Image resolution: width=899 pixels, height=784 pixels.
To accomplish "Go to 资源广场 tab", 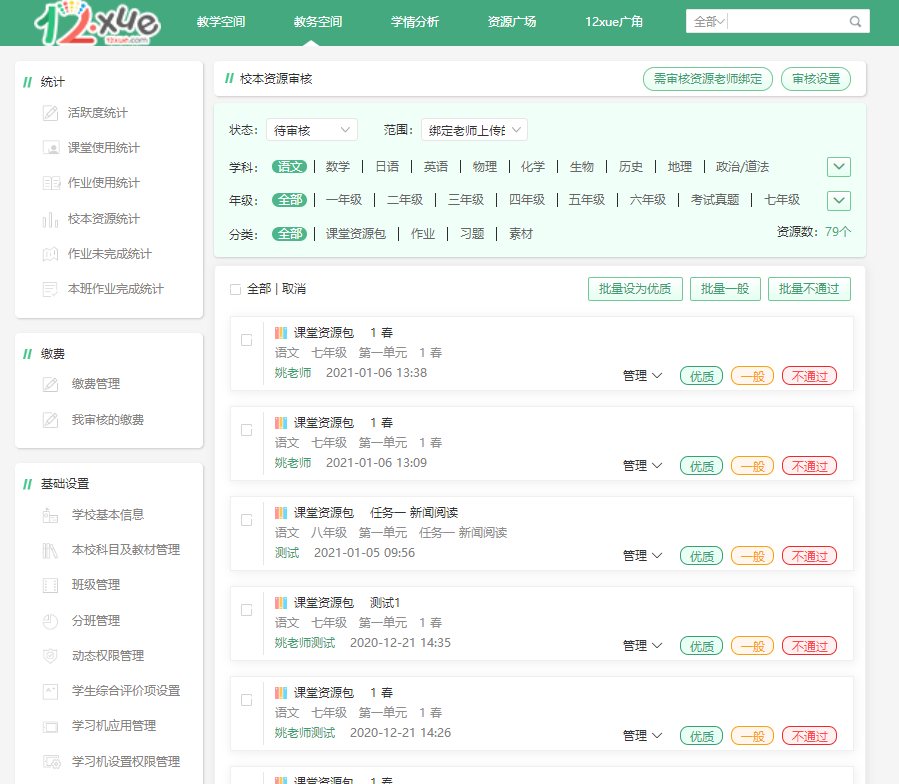I will tap(511, 22).
